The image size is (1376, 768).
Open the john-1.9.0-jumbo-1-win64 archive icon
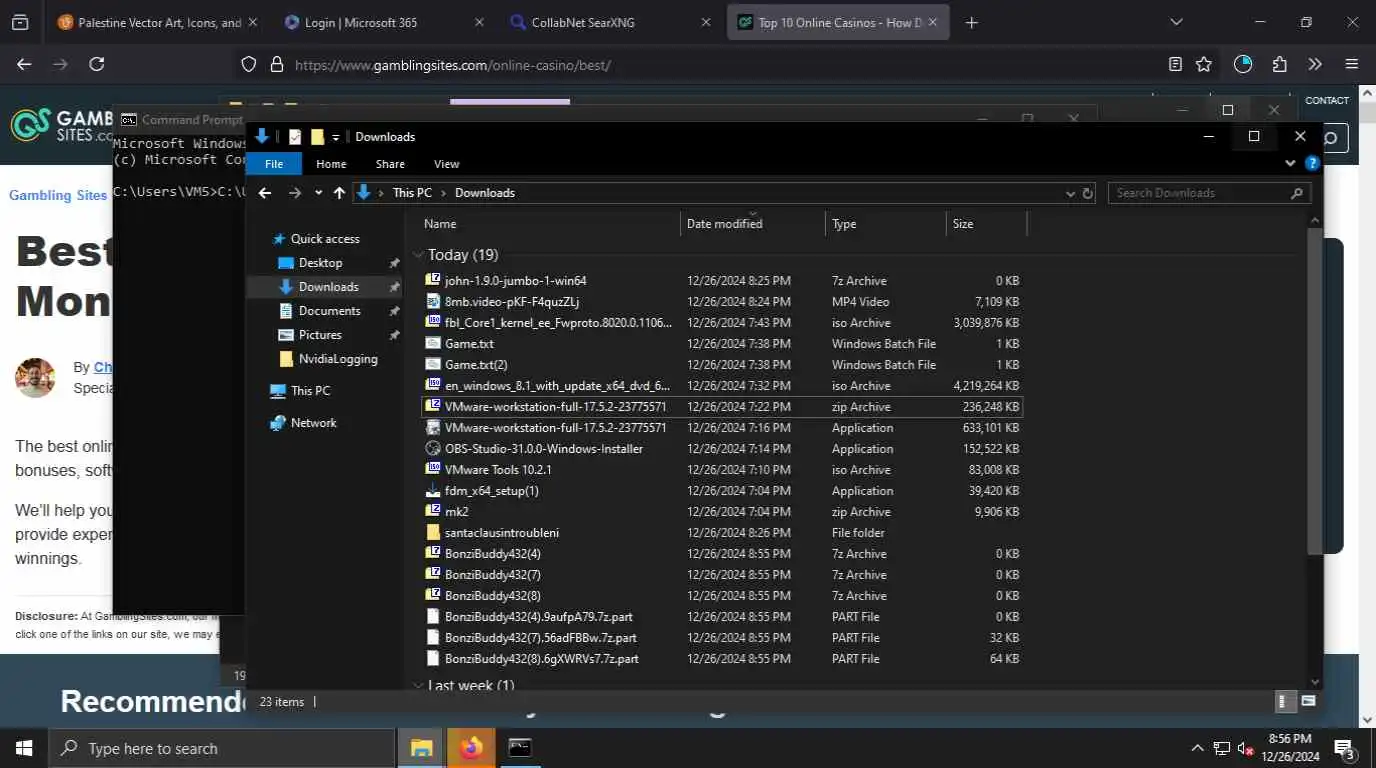point(433,281)
